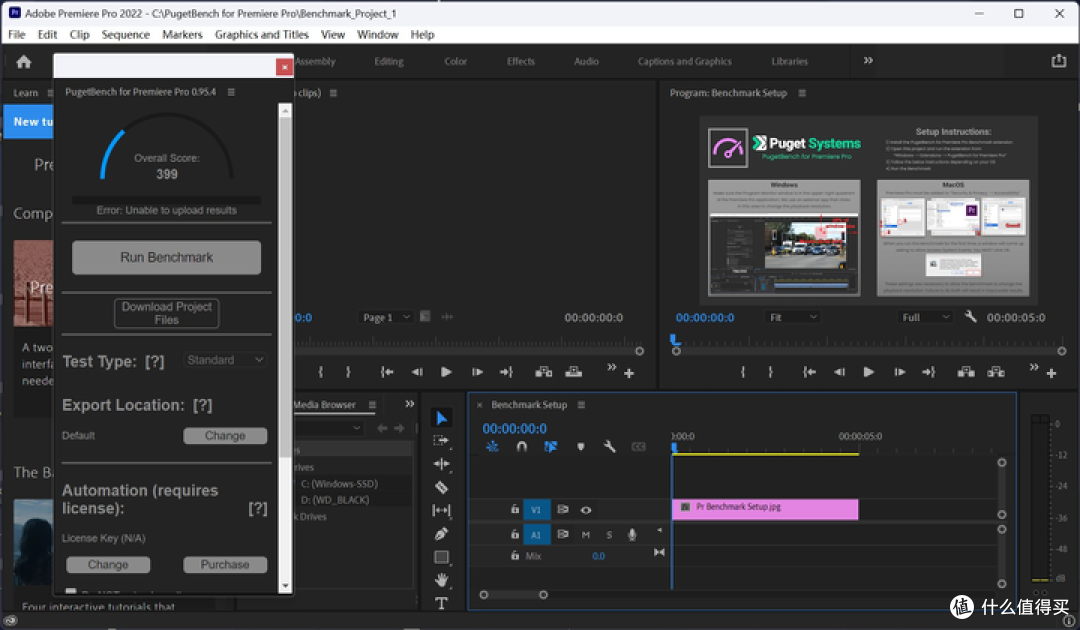This screenshot has height=630, width=1080.
Task: Open PugetBench panel menu
Action: (x=231, y=92)
